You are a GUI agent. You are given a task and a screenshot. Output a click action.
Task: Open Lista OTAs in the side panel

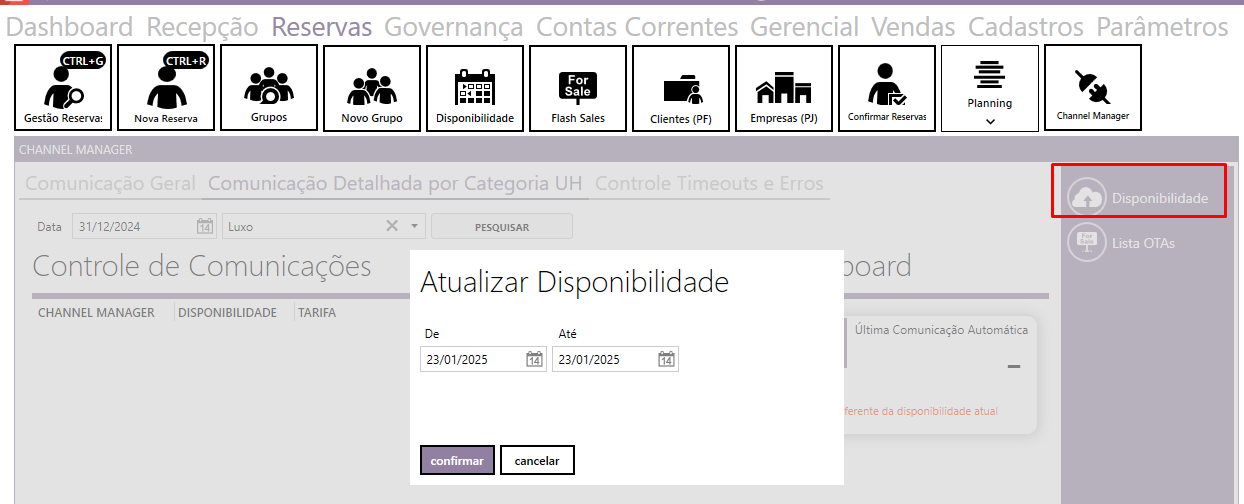pos(1142,242)
